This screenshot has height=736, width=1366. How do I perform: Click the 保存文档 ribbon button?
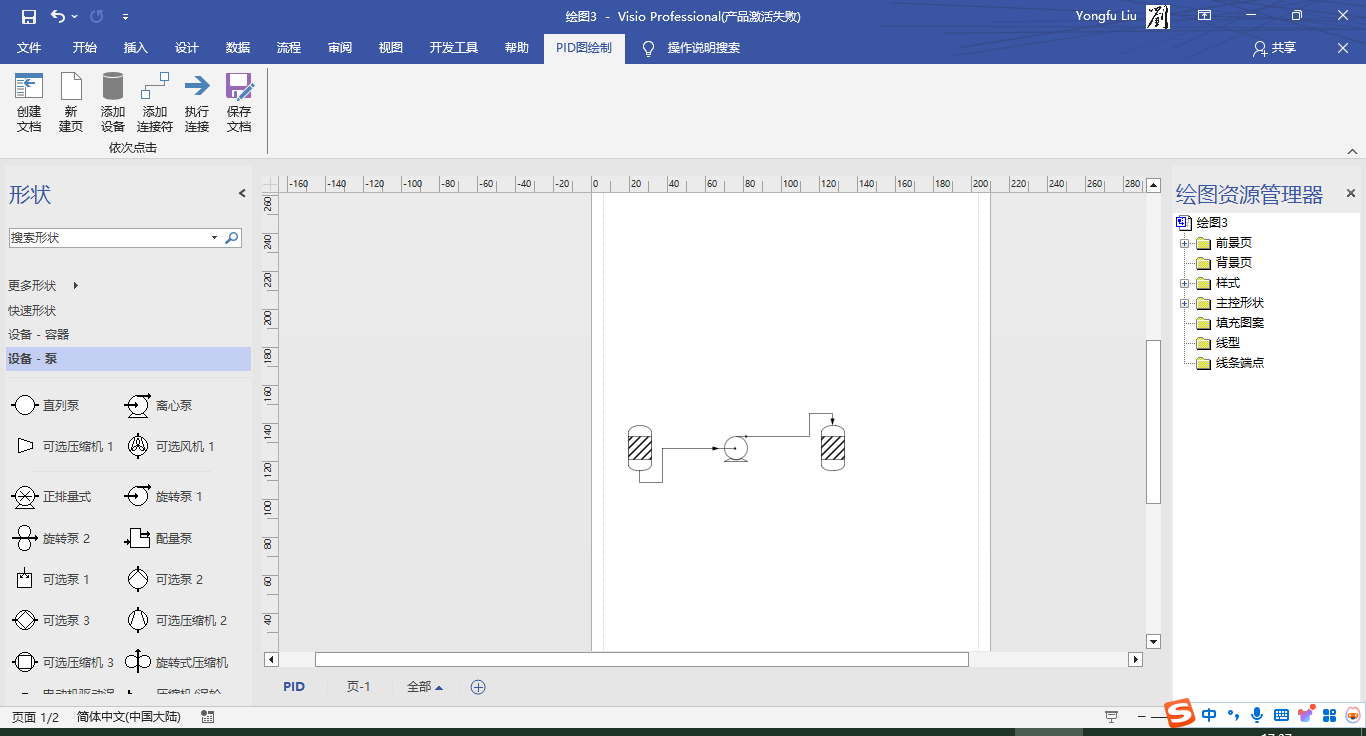239,103
